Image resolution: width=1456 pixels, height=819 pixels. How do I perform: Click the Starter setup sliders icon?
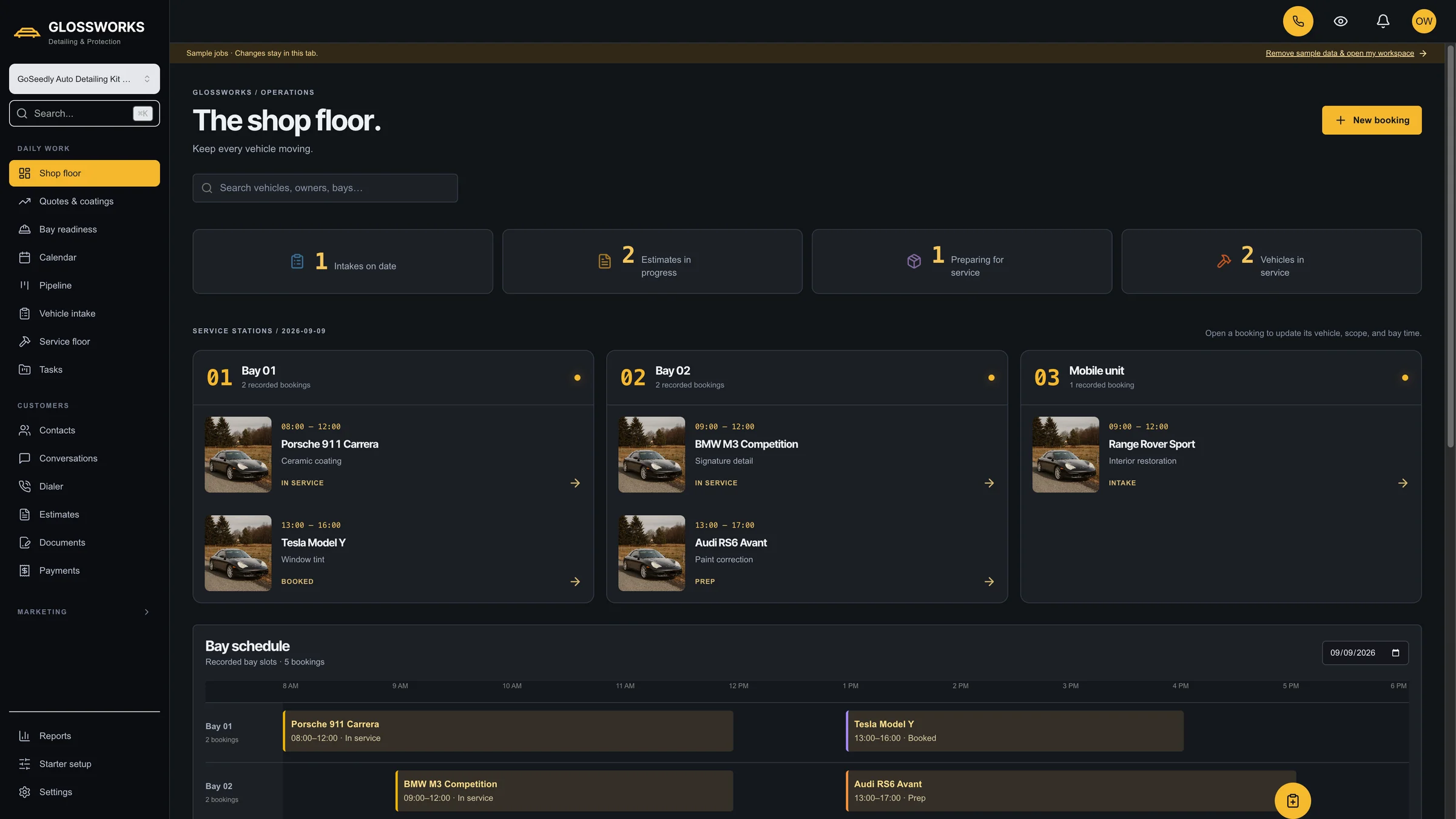[24, 764]
